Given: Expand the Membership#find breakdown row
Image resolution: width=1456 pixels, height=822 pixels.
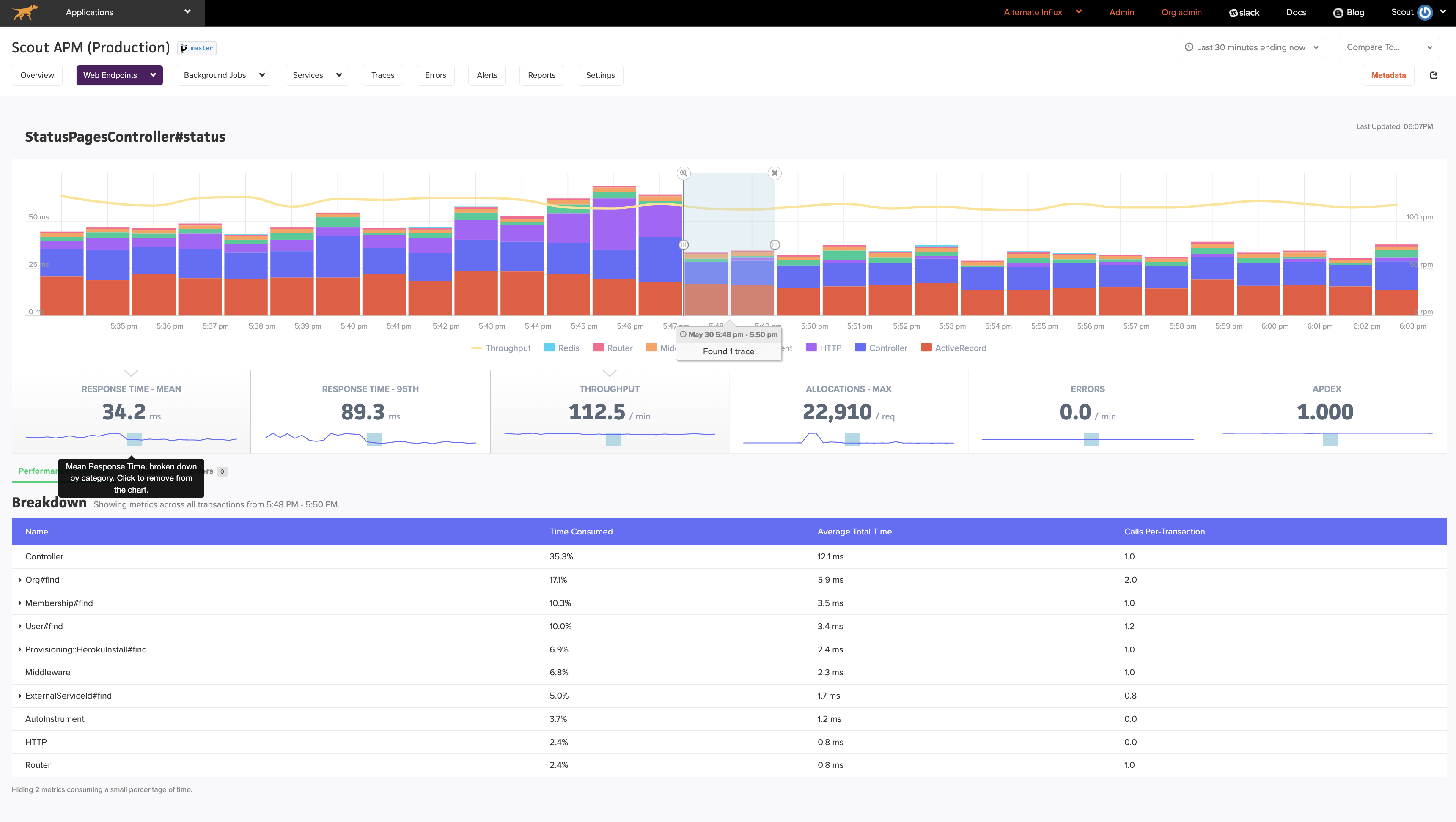Looking at the screenshot, I should pyautogui.click(x=20, y=603).
